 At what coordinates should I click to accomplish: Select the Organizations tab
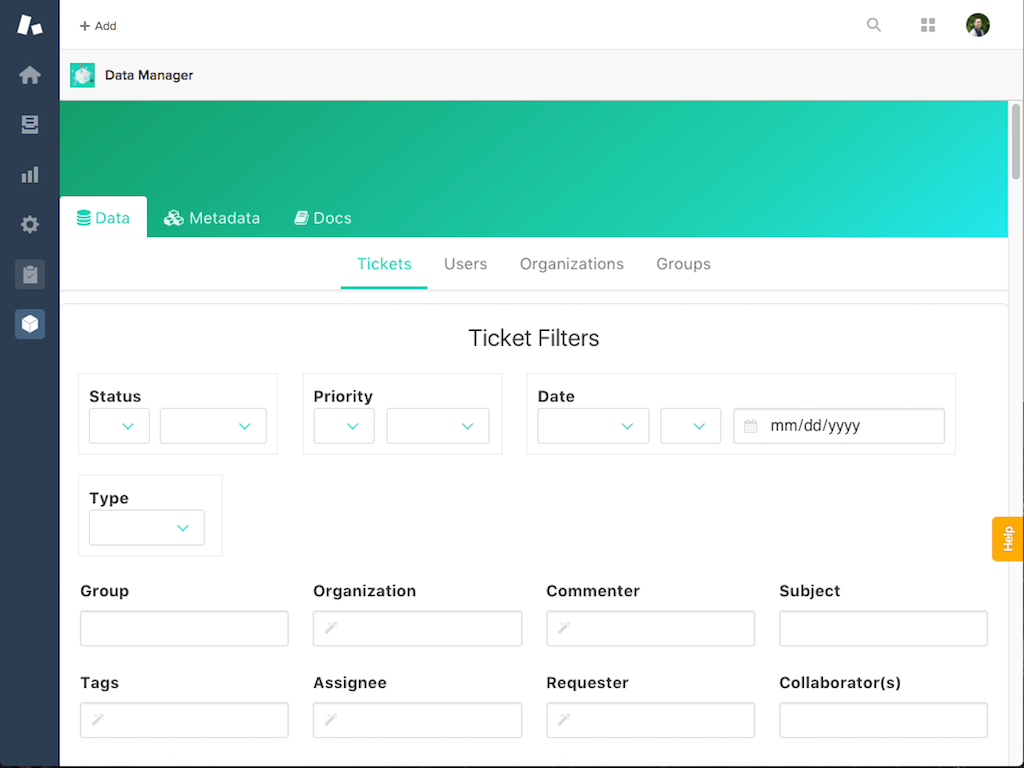point(572,264)
